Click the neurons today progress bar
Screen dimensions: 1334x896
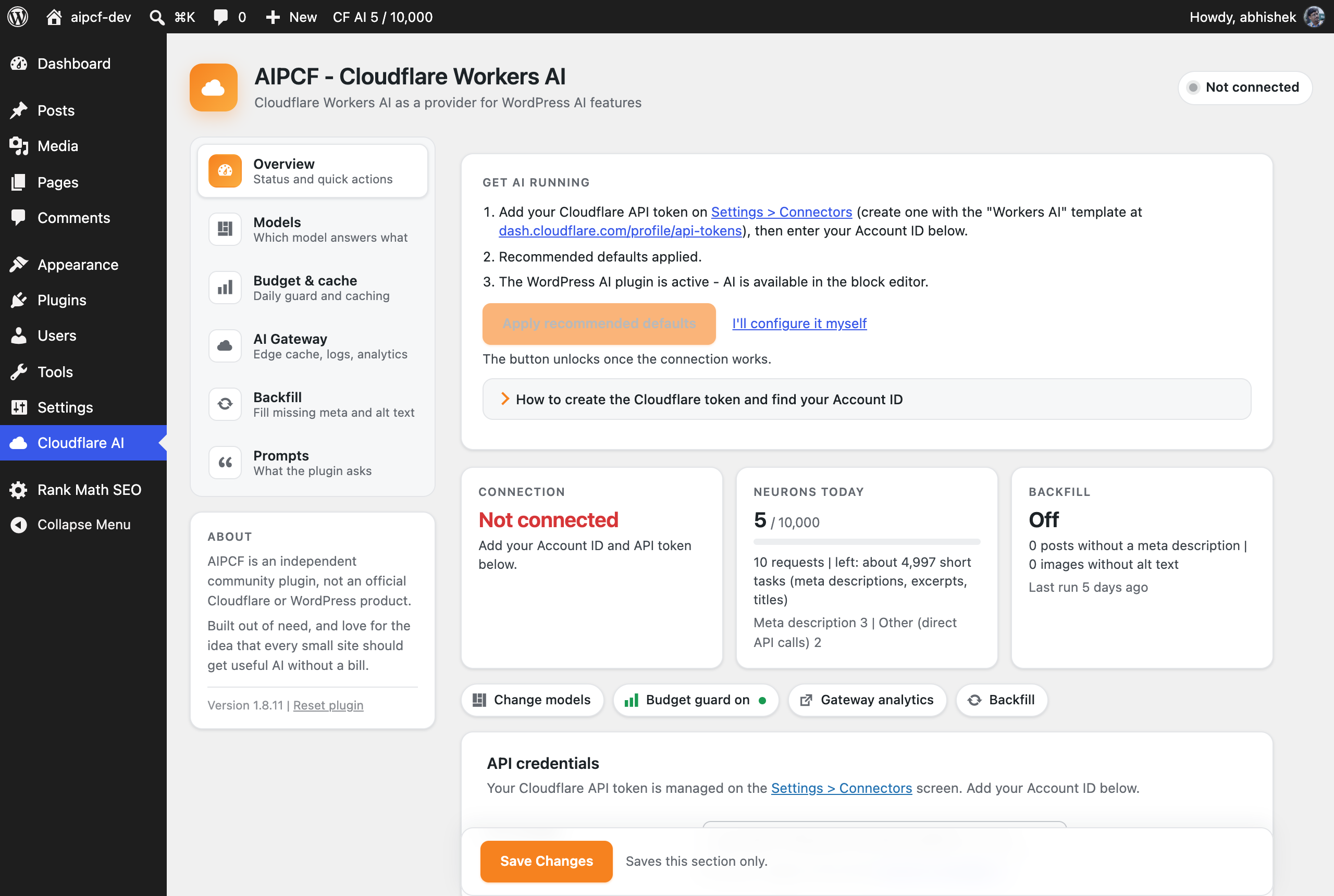(867, 541)
